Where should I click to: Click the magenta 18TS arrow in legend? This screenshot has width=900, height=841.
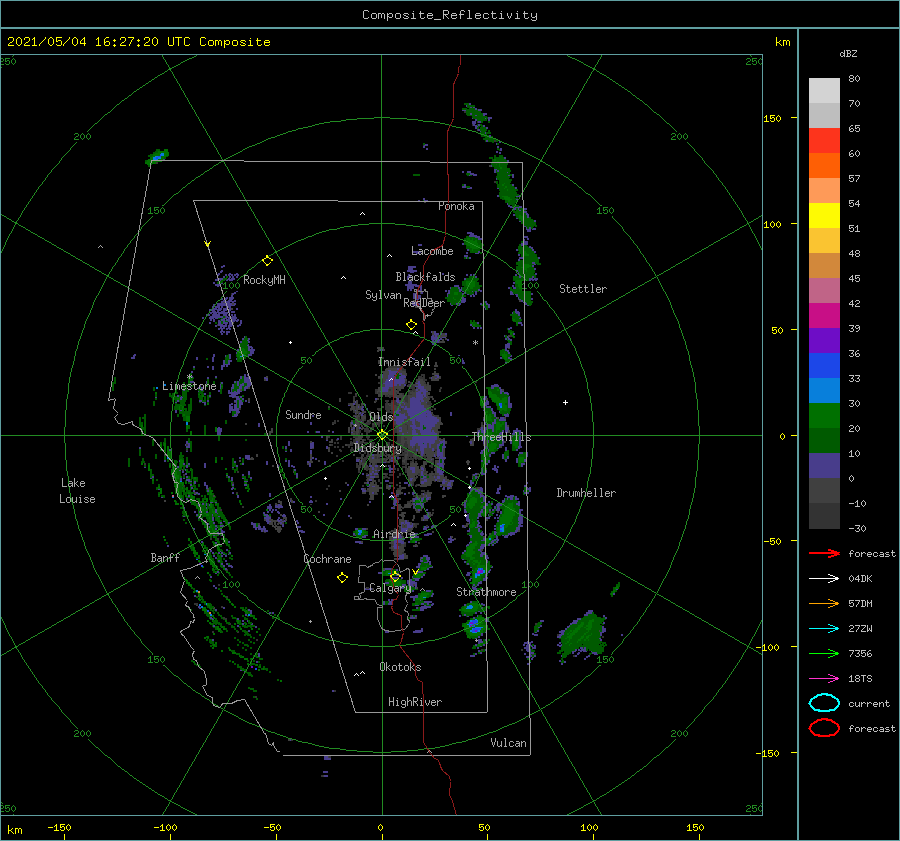(x=824, y=679)
